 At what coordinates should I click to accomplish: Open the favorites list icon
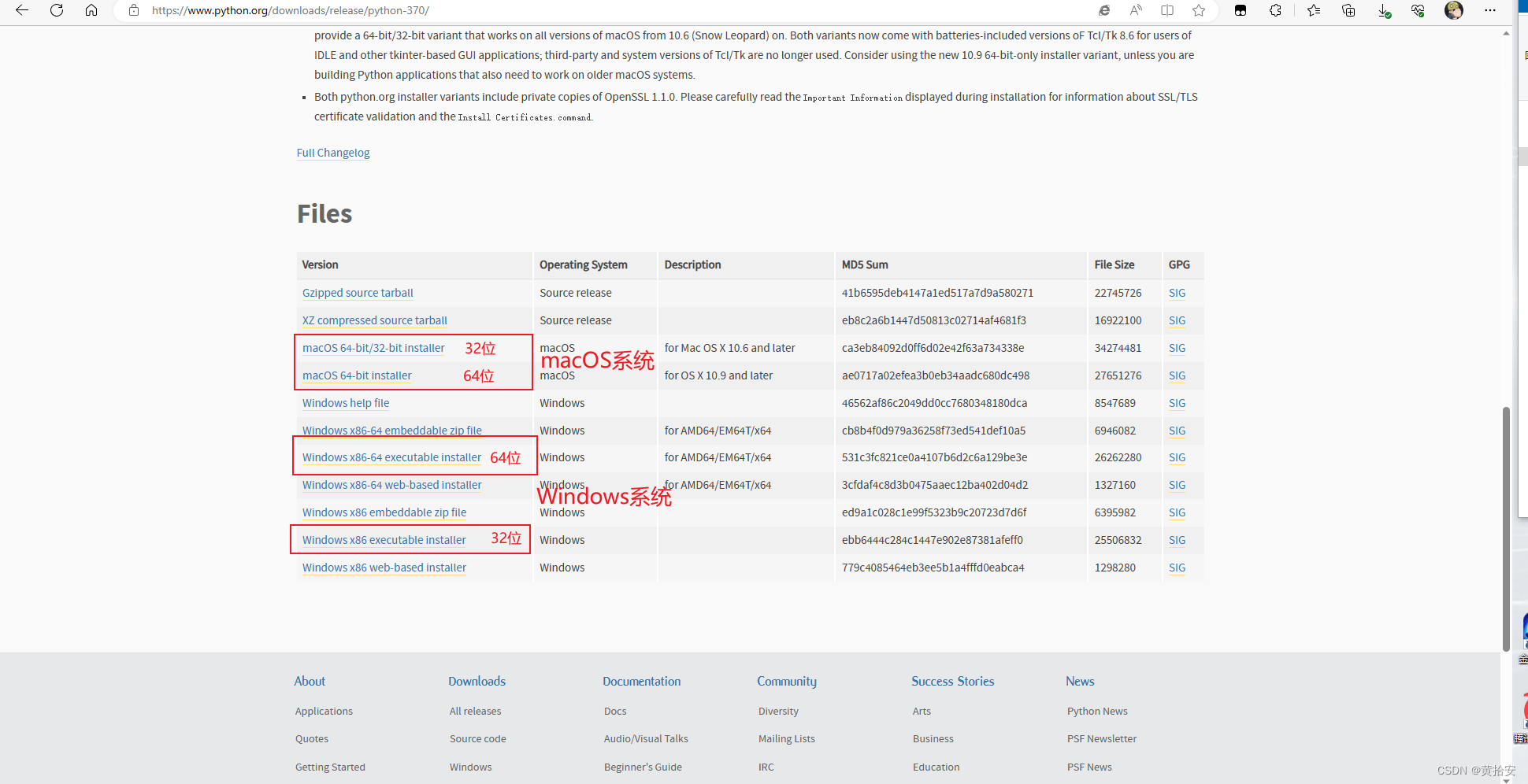tap(1314, 10)
